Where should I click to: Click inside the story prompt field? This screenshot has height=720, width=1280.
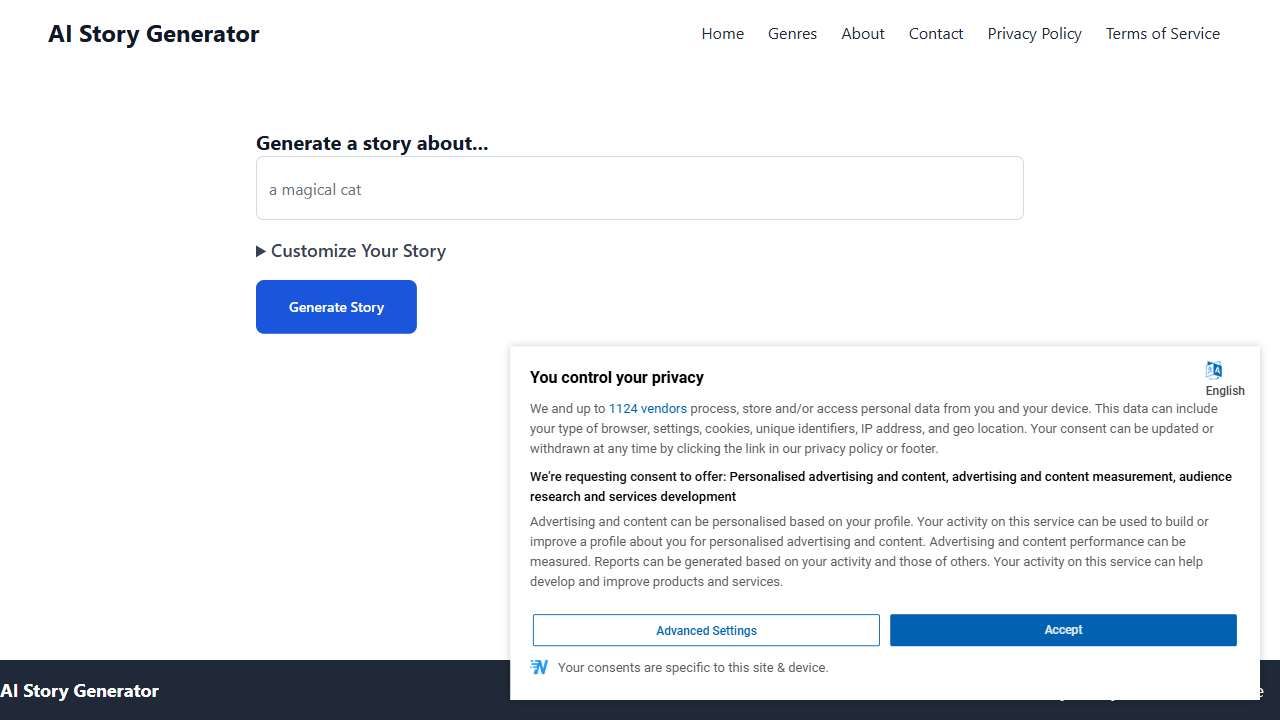[639, 188]
